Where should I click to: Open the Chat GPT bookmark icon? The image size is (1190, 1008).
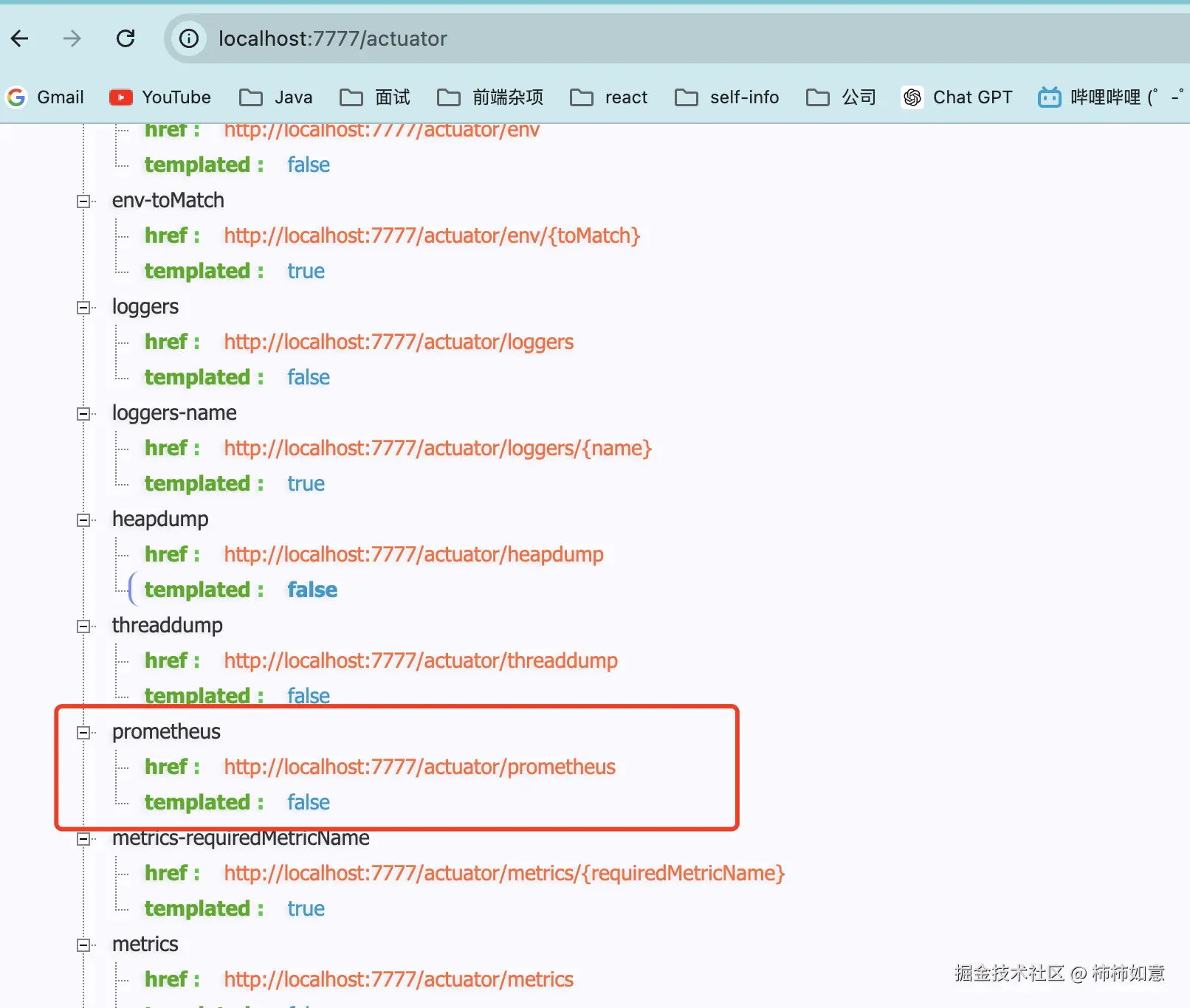[912, 97]
